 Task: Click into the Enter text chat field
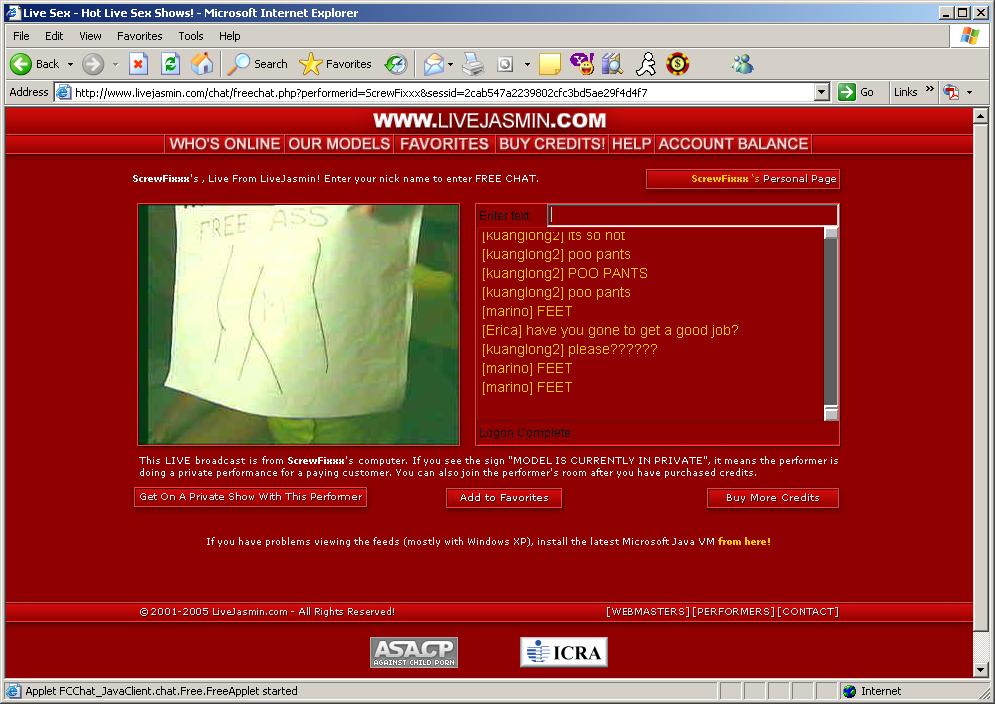[x=693, y=215]
